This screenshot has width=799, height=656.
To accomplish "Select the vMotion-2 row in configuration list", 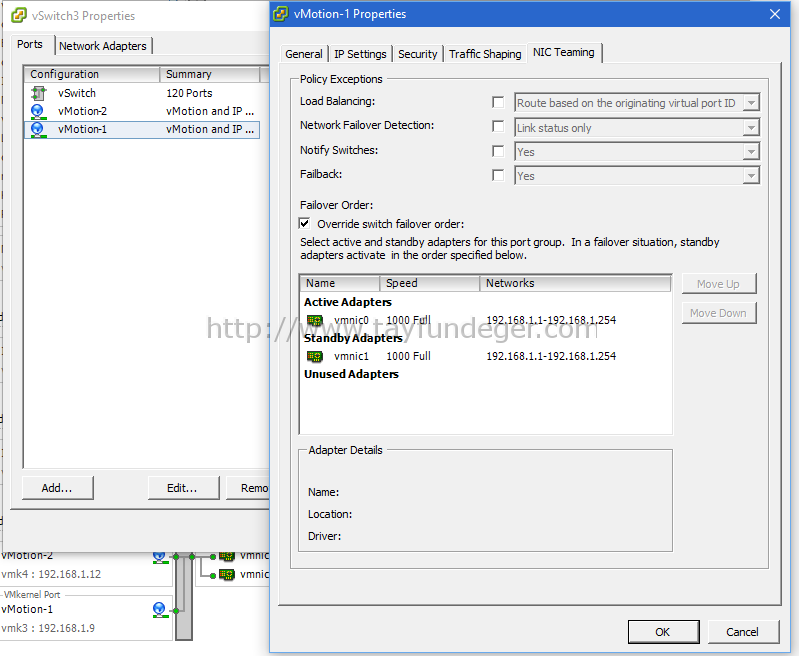I will pos(142,112).
